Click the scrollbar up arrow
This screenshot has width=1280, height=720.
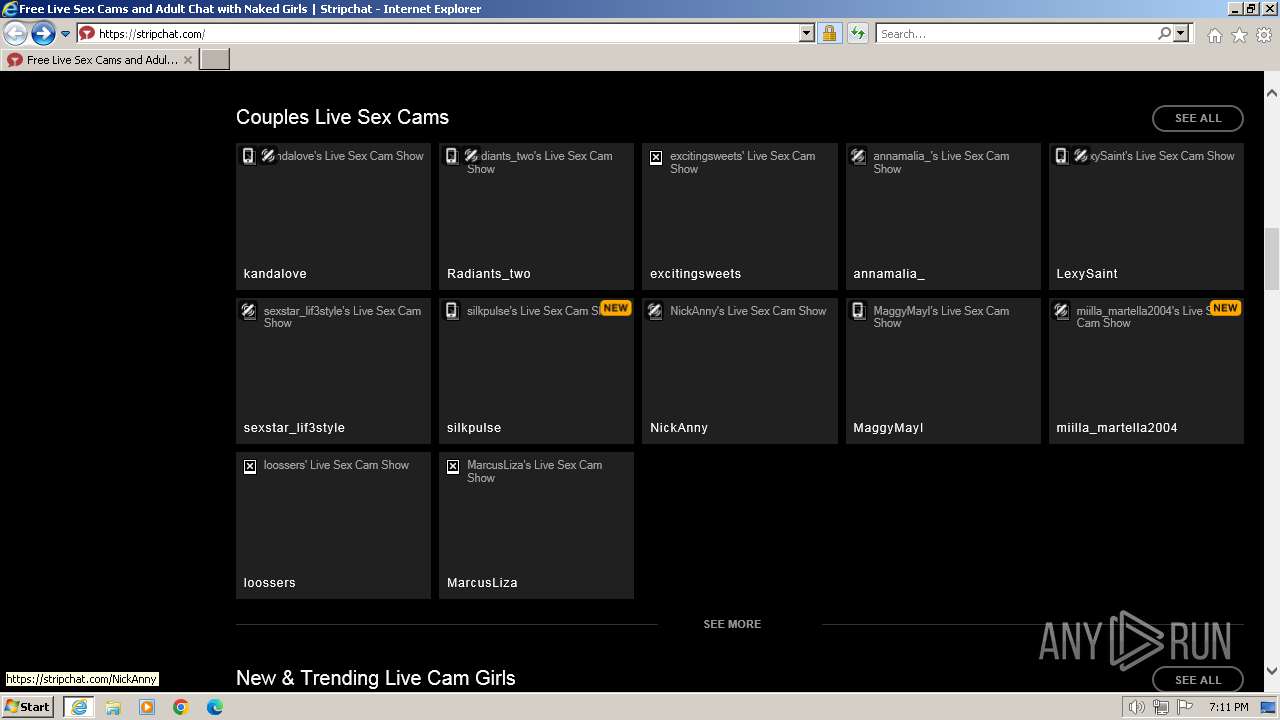click(x=1272, y=93)
